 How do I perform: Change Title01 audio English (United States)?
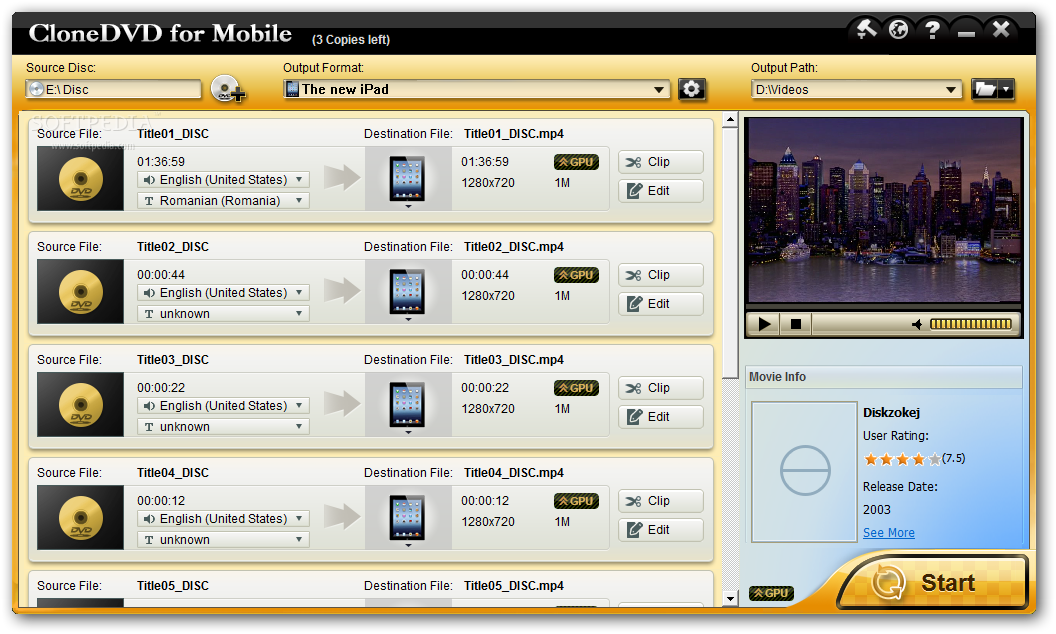(224, 180)
